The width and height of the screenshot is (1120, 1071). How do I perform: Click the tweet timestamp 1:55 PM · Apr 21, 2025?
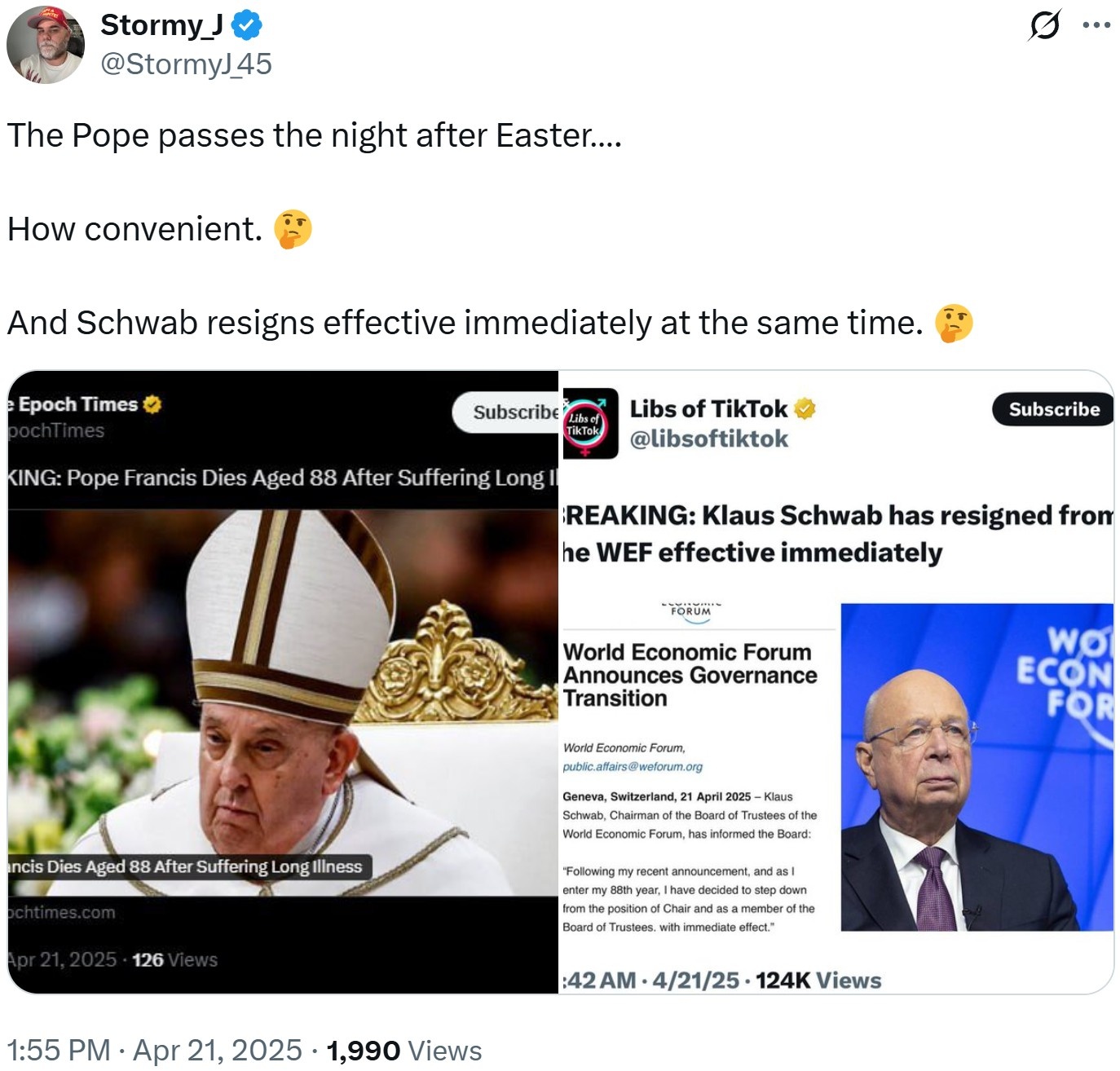(x=154, y=1050)
